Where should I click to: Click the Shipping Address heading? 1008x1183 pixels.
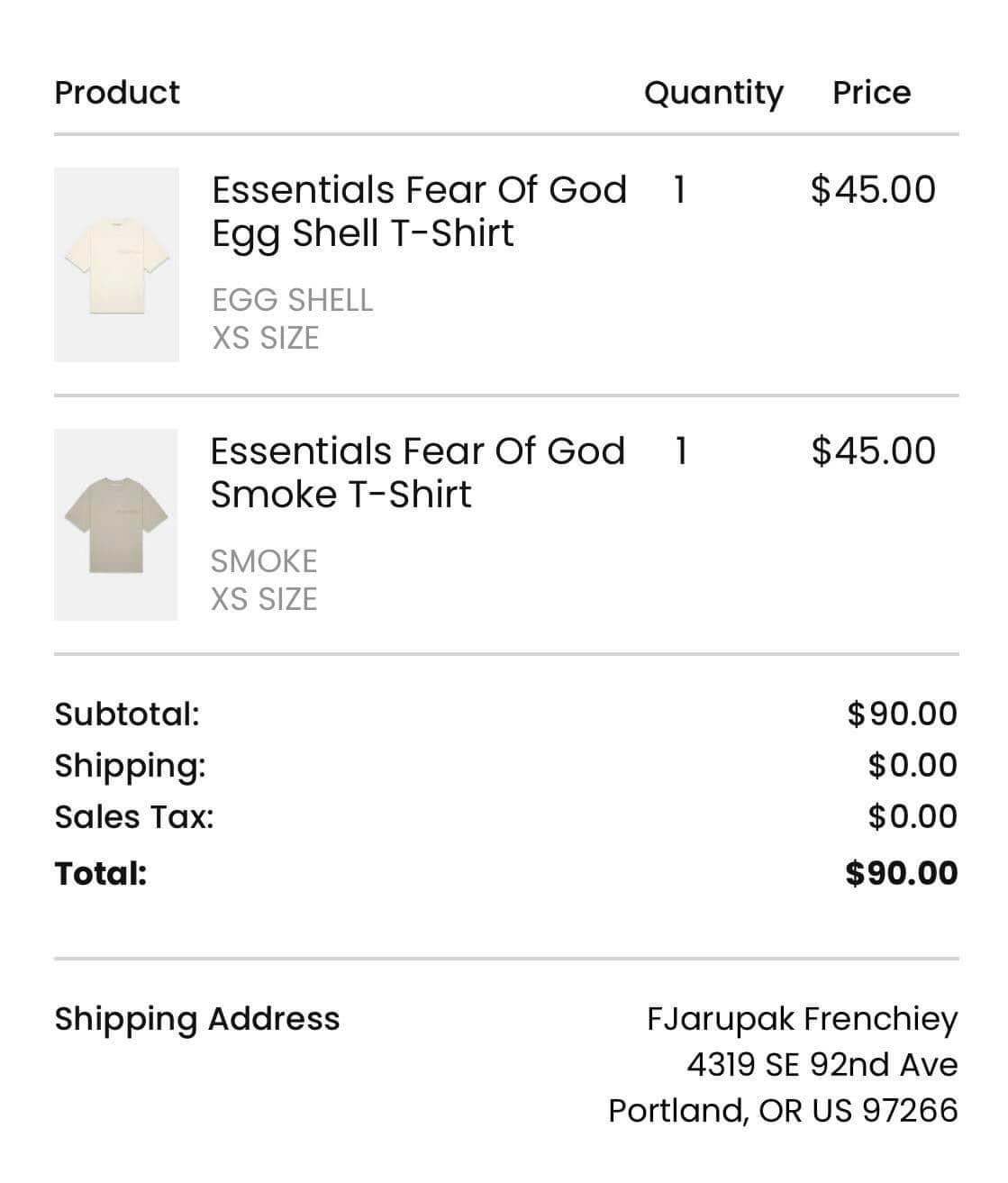click(197, 1019)
